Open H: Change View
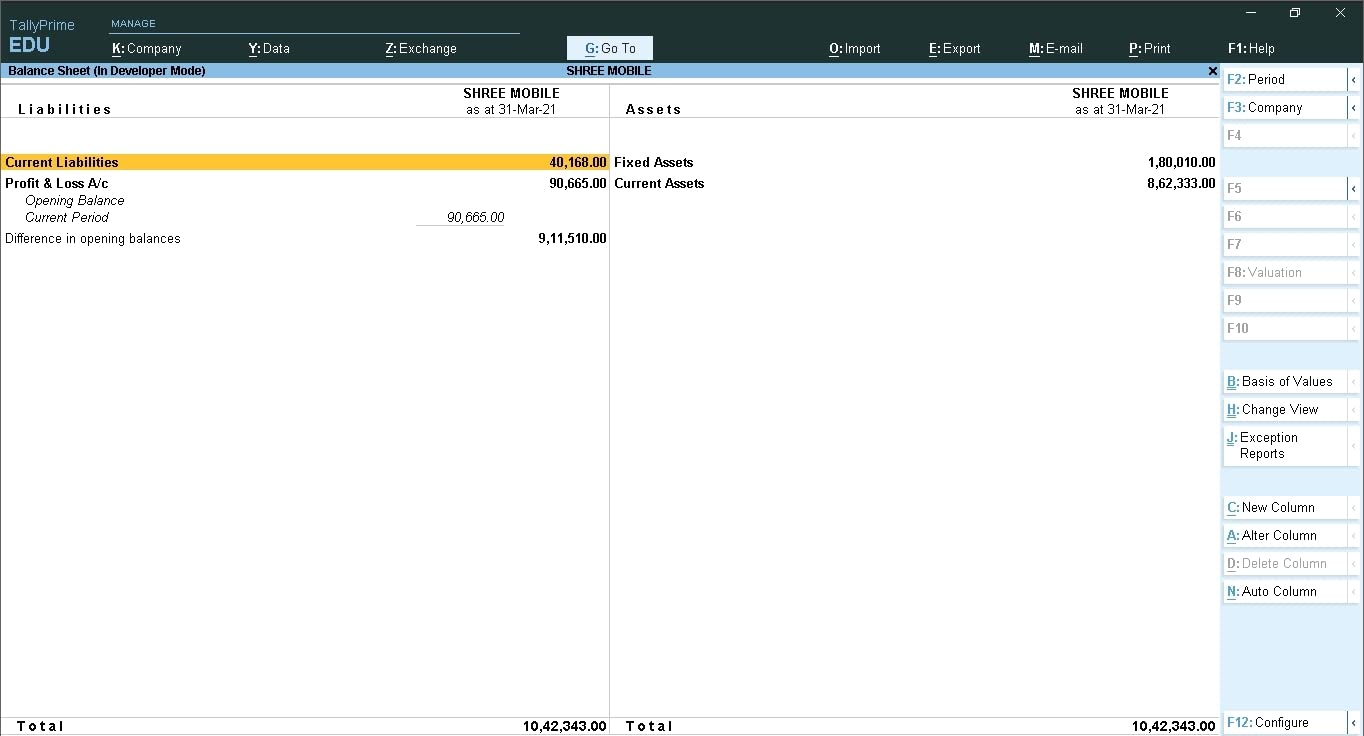Image resolution: width=1364 pixels, height=736 pixels. 1285,409
